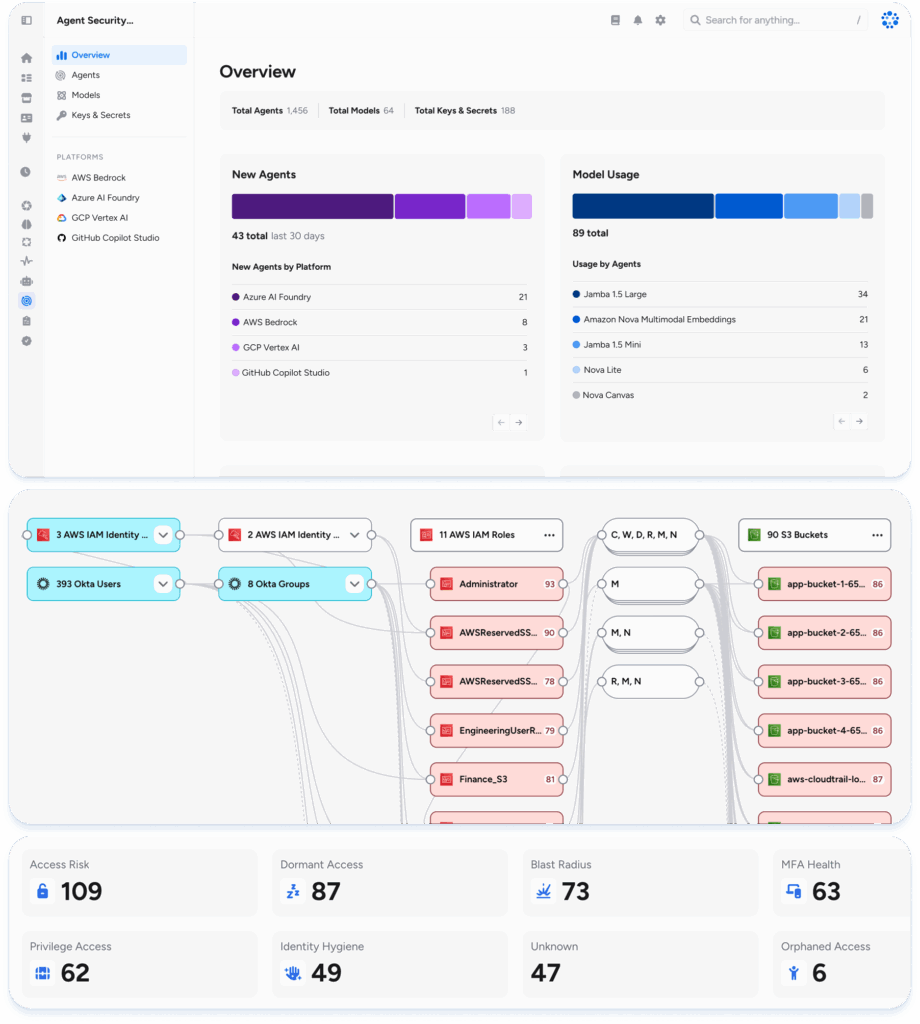Open settings gear in top bar
The width and height of the screenshot is (920, 1024).
[660, 20]
